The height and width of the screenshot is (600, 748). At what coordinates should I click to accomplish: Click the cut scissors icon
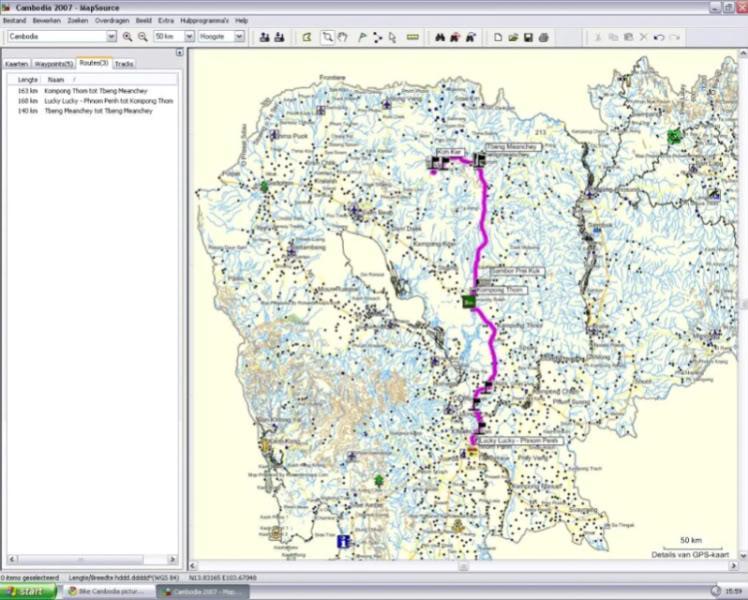pyautogui.click(x=598, y=37)
